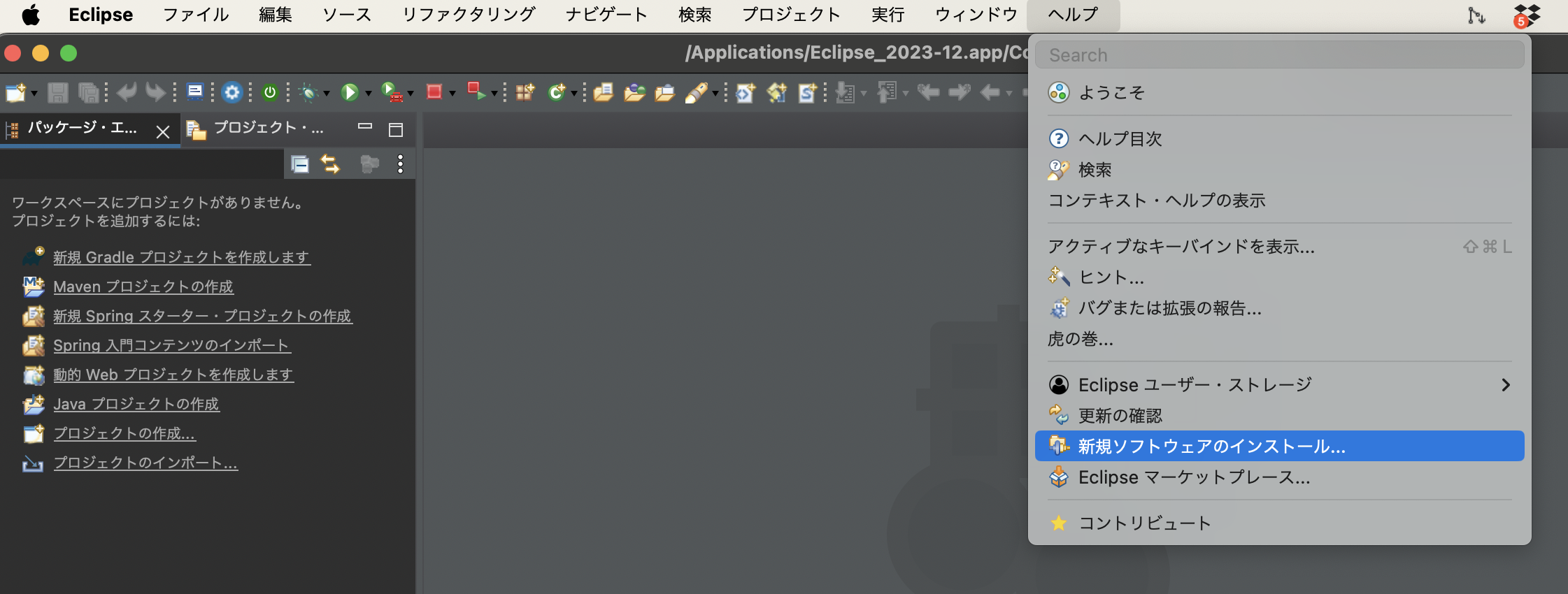Open dropdown arrow next to Stop square
1568x594 pixels.
point(452,94)
